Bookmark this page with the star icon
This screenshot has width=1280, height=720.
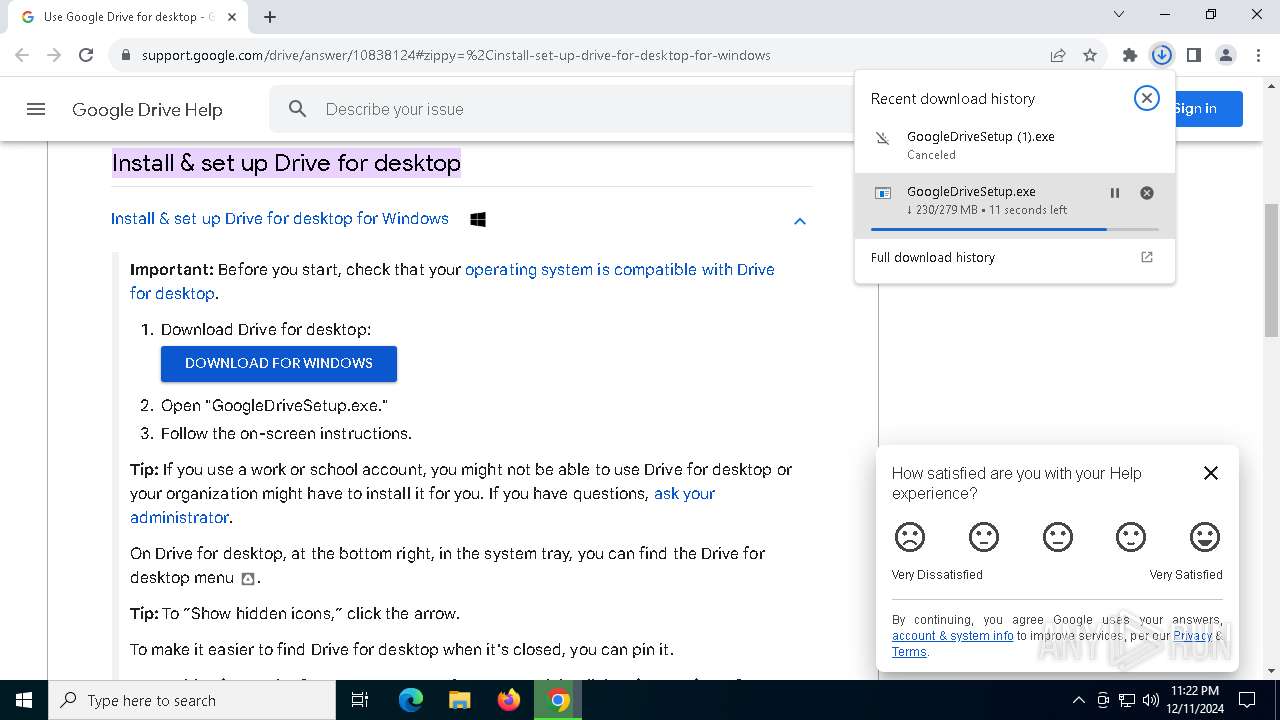pyautogui.click(x=1090, y=55)
